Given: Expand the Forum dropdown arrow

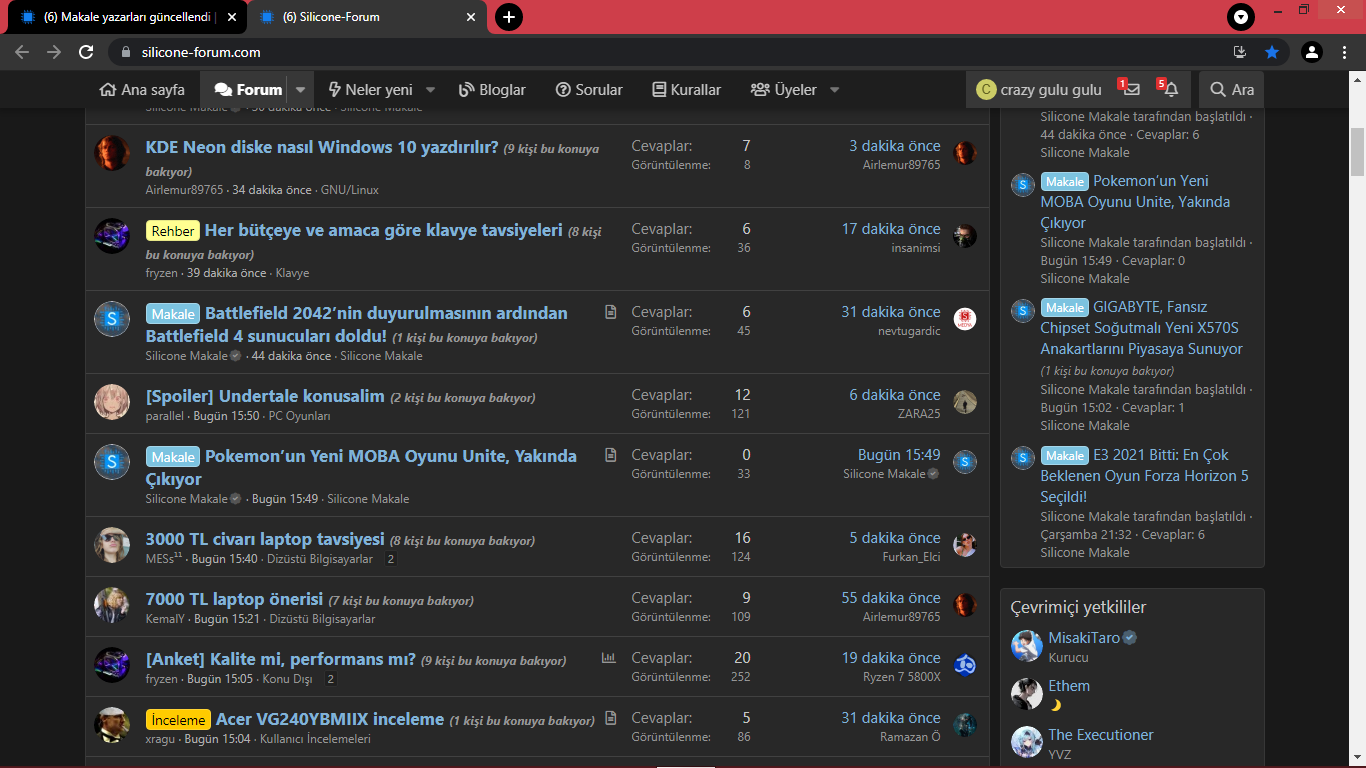Looking at the screenshot, I should tap(301, 89).
